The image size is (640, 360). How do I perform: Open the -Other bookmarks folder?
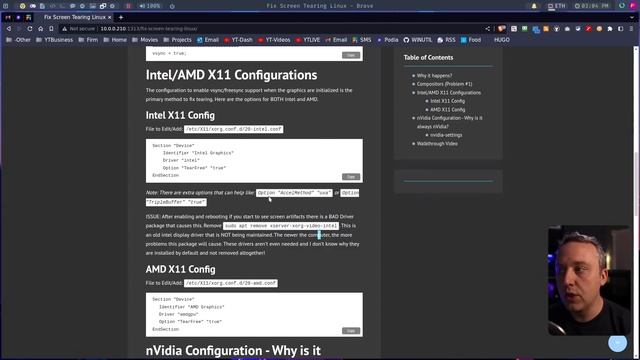19,40
